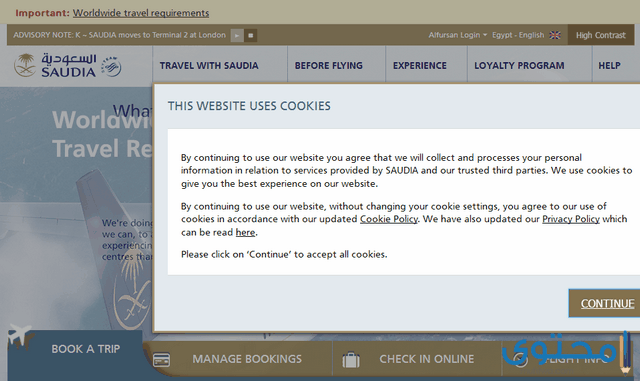Change the Egypt - English region
This screenshot has width=640, height=381.
pyautogui.click(x=518, y=35)
